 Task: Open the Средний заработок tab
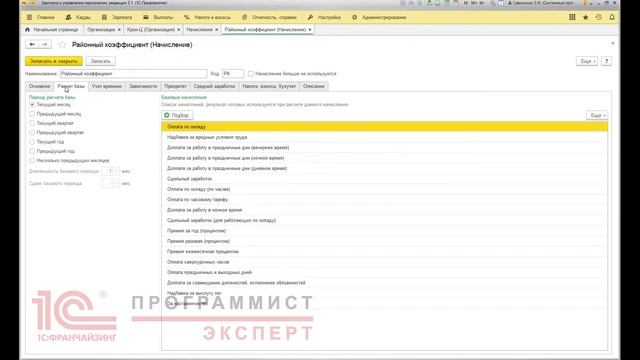[x=215, y=87]
